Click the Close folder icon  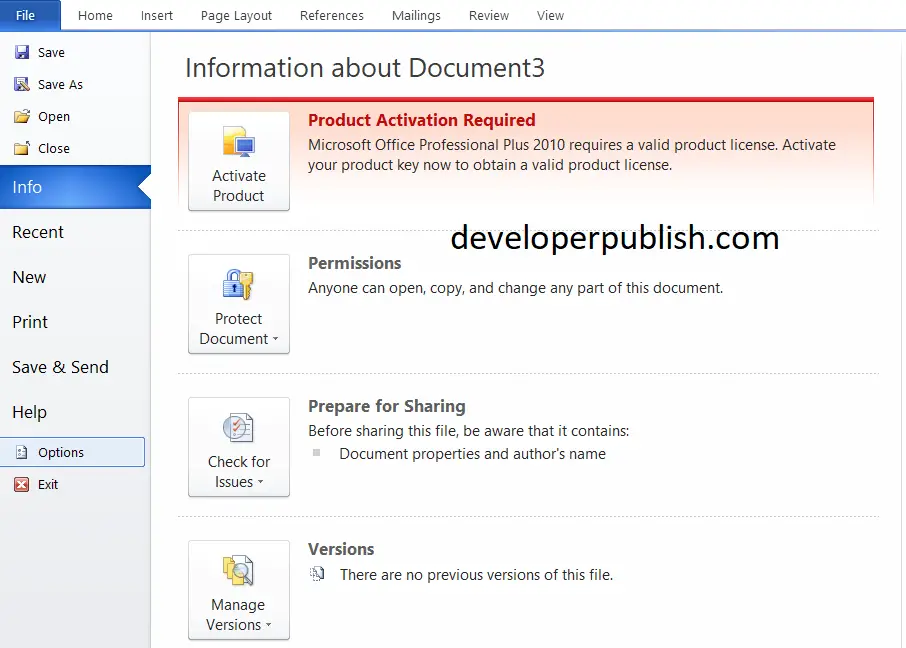(x=22, y=149)
